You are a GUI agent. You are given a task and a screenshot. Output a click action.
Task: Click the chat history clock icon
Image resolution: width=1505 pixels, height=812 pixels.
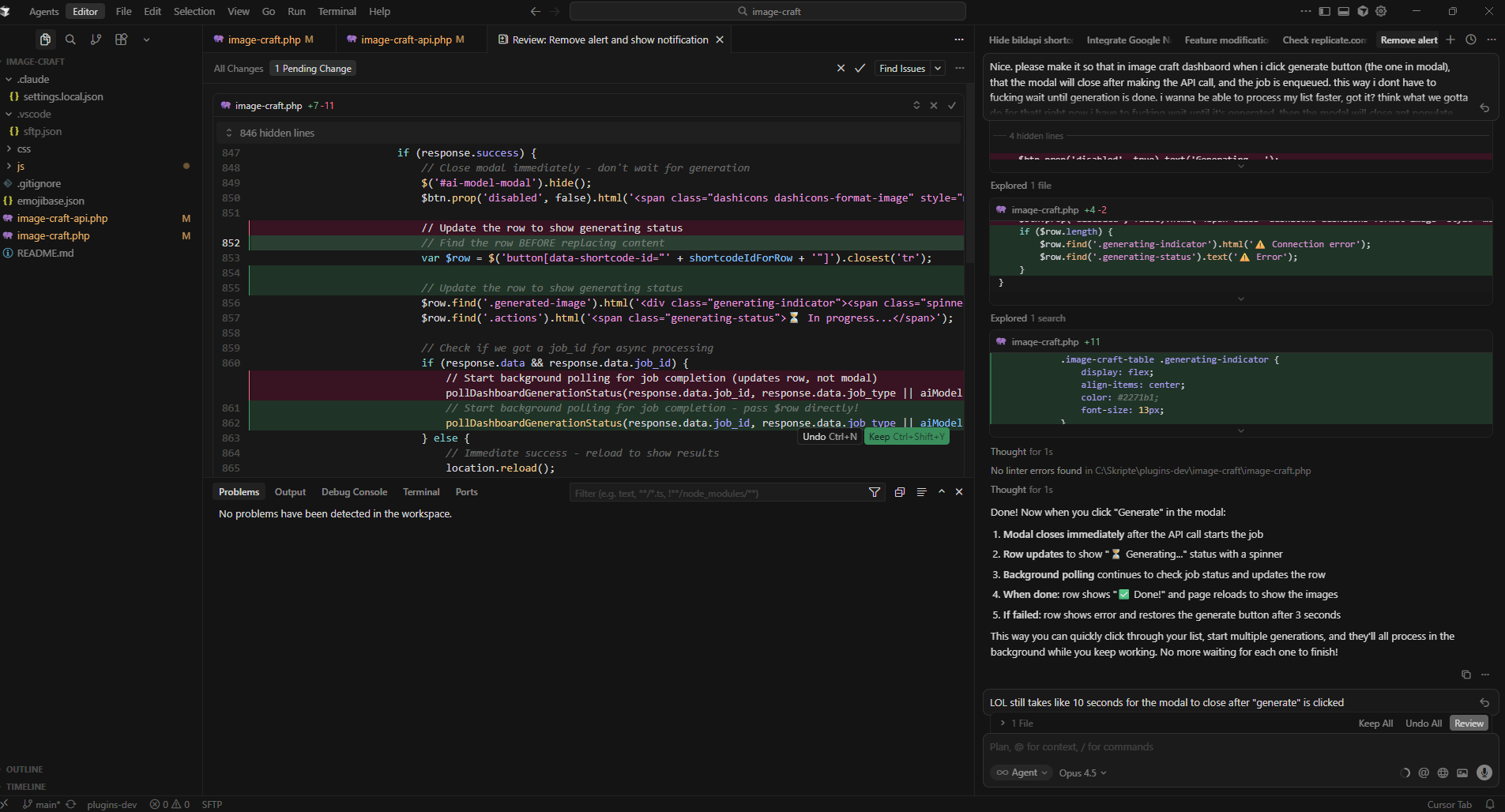pos(1470,39)
